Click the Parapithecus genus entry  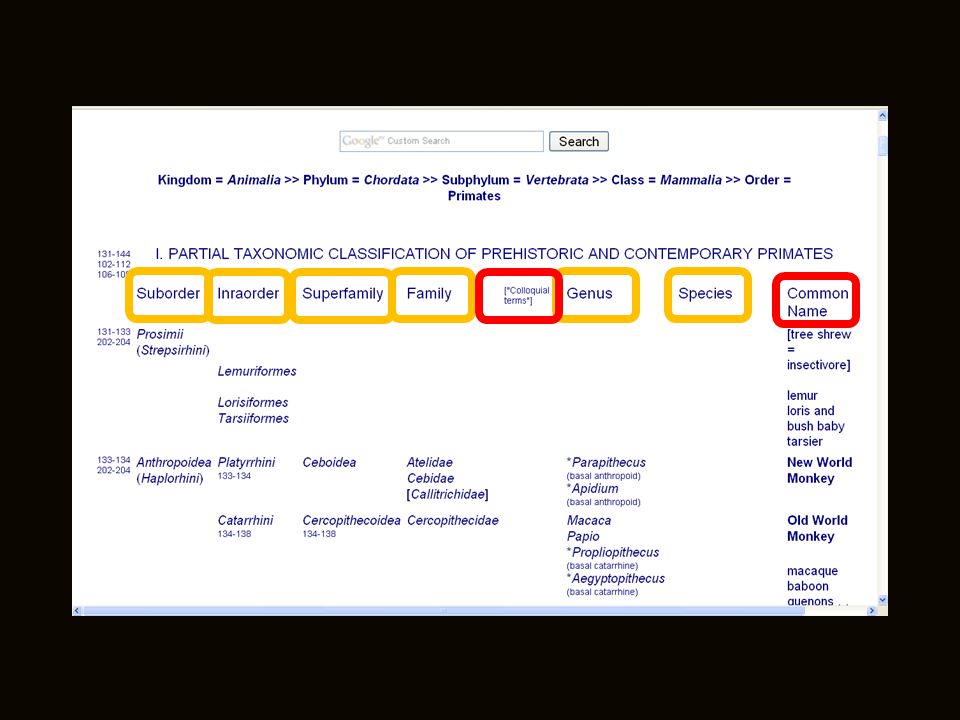[607, 462]
